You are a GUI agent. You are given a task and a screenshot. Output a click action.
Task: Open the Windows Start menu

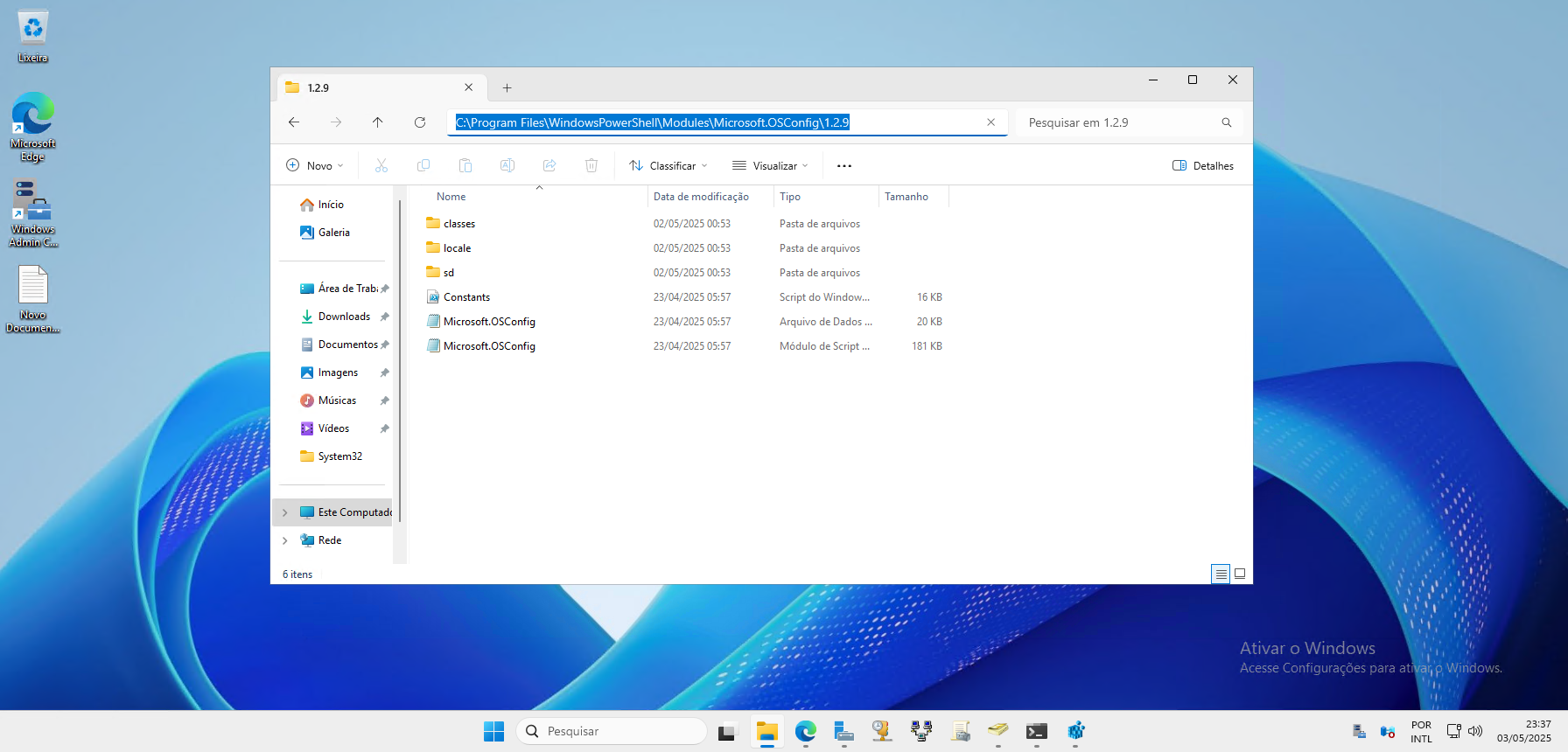[494, 731]
